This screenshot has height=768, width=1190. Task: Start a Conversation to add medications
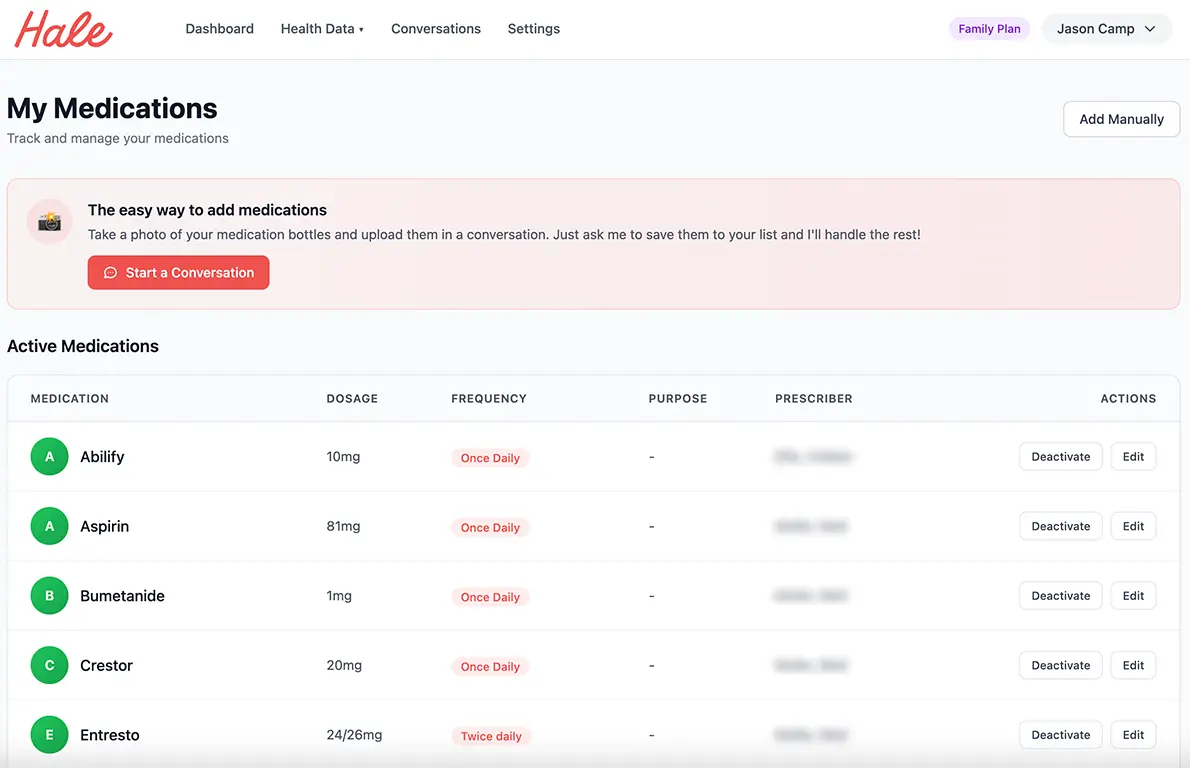tap(178, 272)
